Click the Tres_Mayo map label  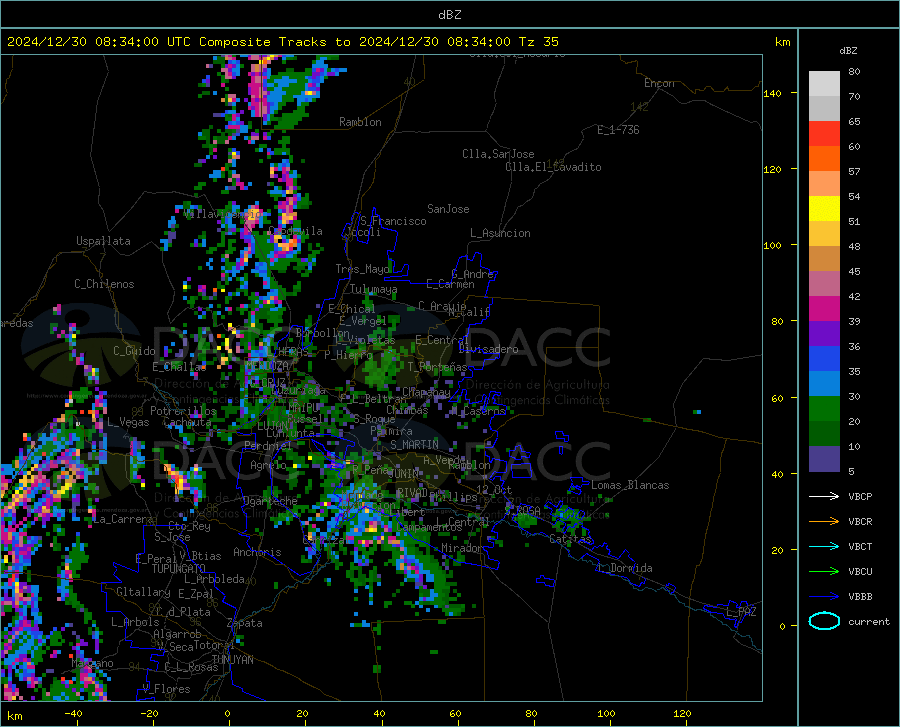[x=362, y=269]
